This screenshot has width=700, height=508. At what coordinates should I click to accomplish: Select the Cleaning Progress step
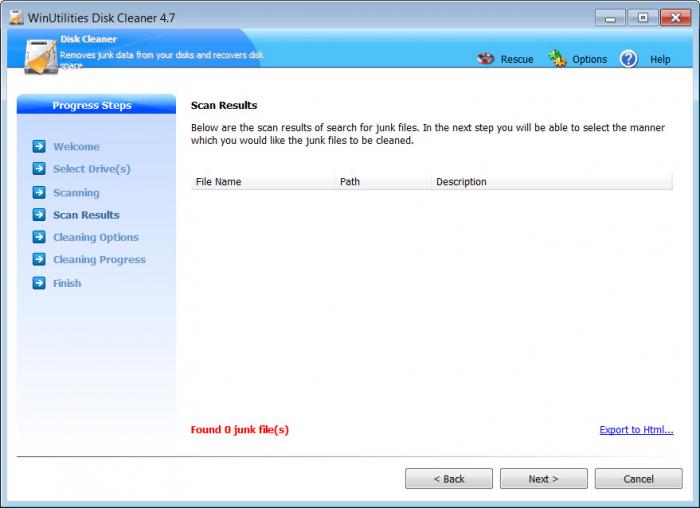pyautogui.click(x=99, y=260)
